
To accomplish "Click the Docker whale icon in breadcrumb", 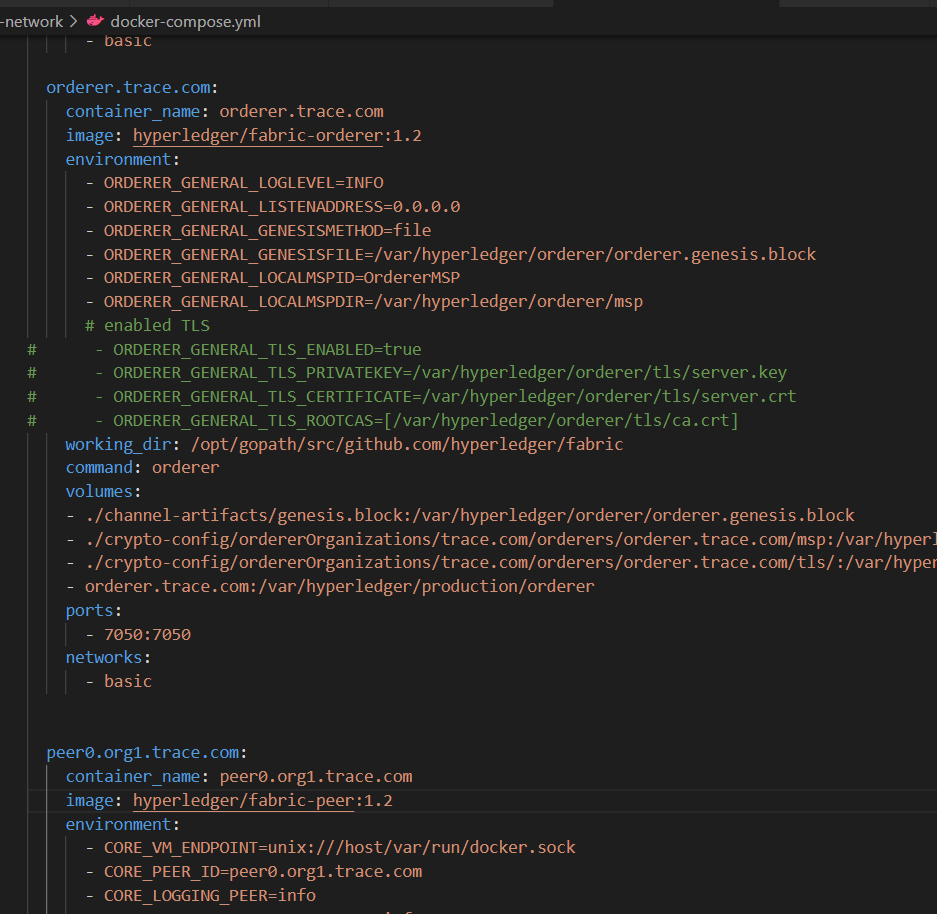I will [95, 21].
